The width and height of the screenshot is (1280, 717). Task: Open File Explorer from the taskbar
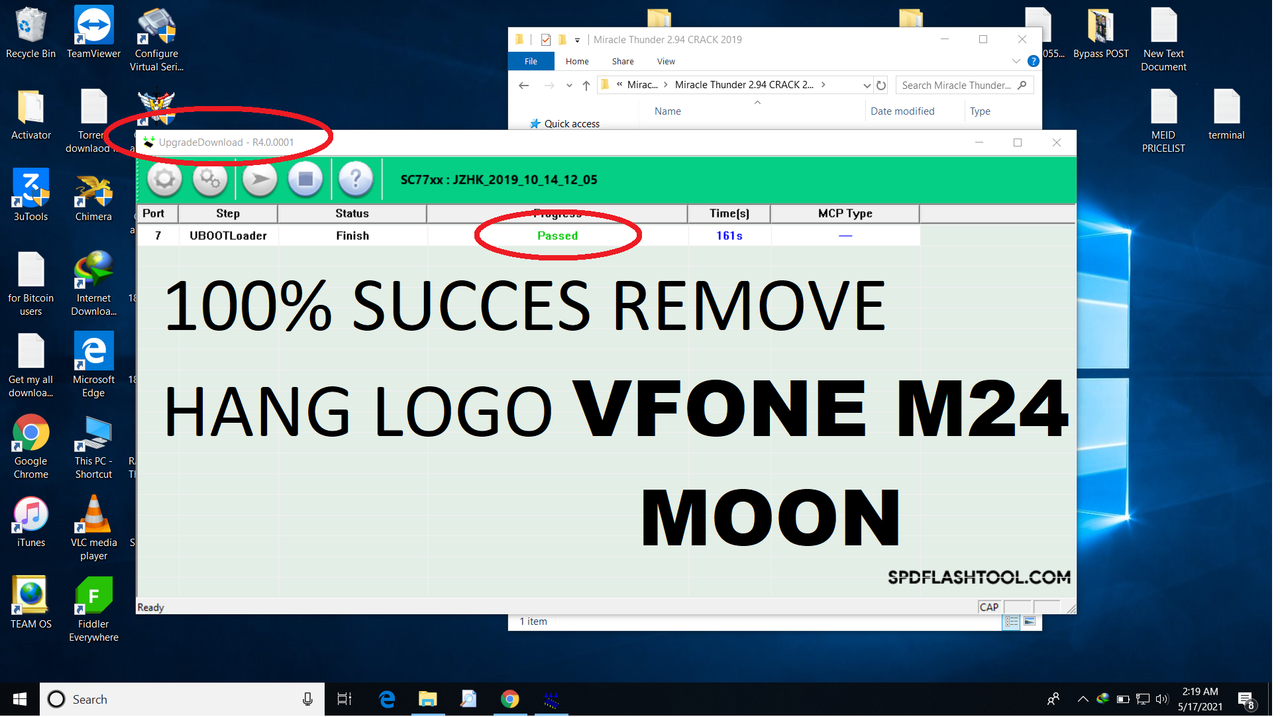click(427, 699)
